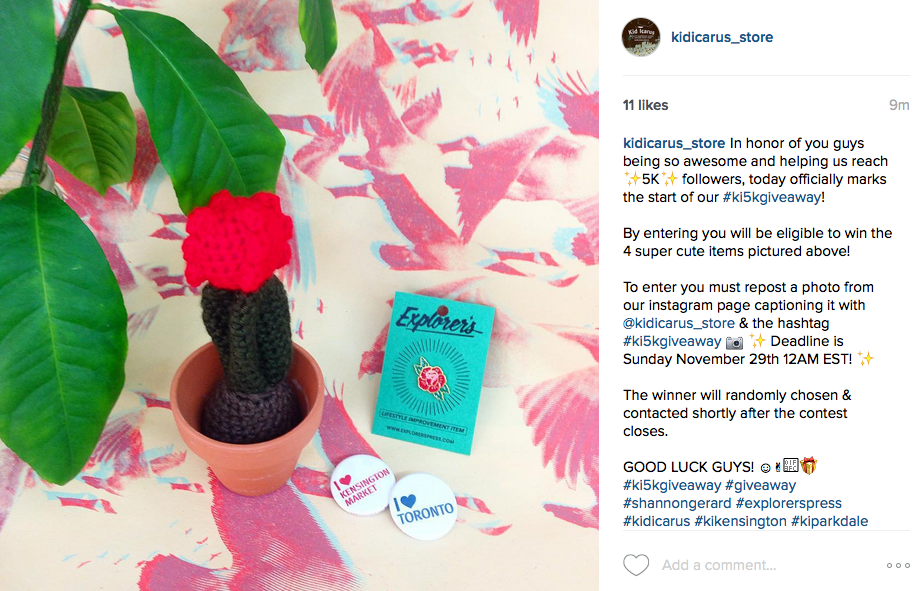Open #ki5kgiveaway hashtag in first paragraph
This screenshot has height=591, width=916.
[772, 197]
